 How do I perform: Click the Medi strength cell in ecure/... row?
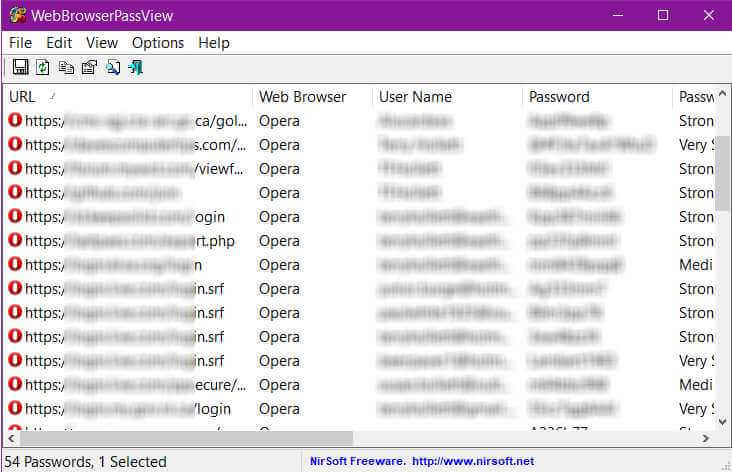pyautogui.click(x=696, y=385)
